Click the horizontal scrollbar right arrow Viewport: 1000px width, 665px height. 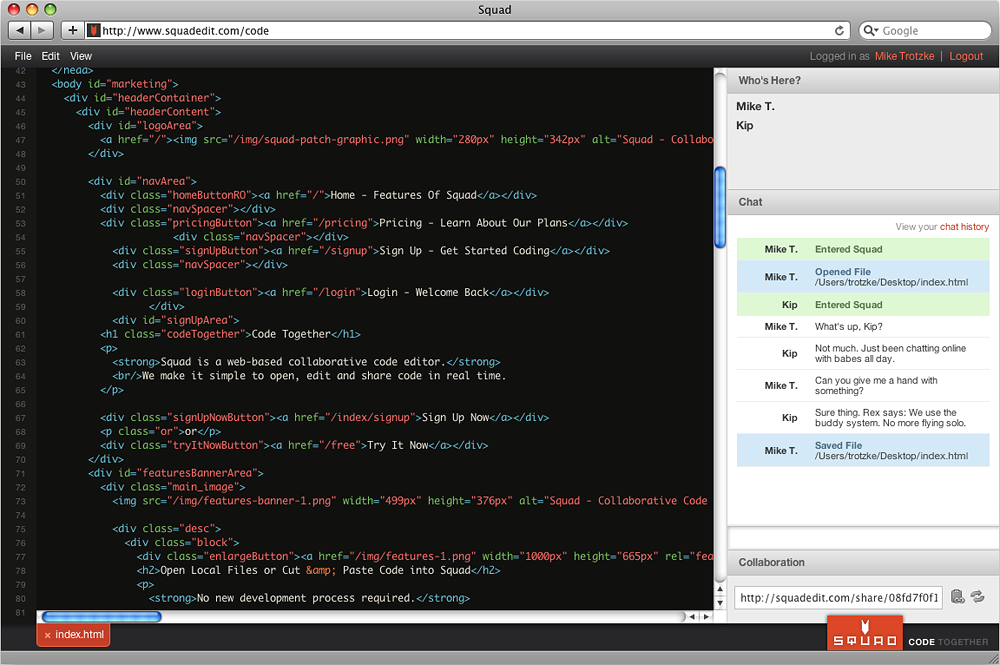coord(706,617)
